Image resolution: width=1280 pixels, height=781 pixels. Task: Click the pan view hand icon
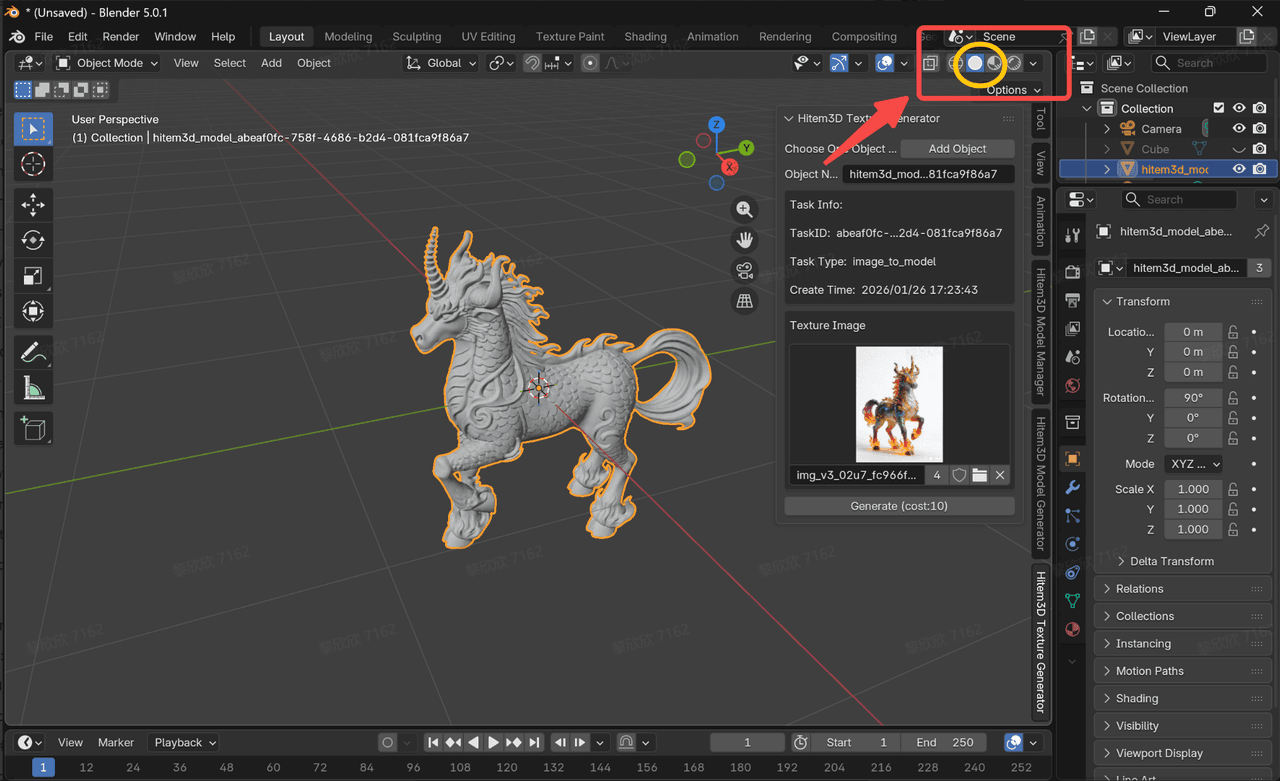(x=744, y=240)
